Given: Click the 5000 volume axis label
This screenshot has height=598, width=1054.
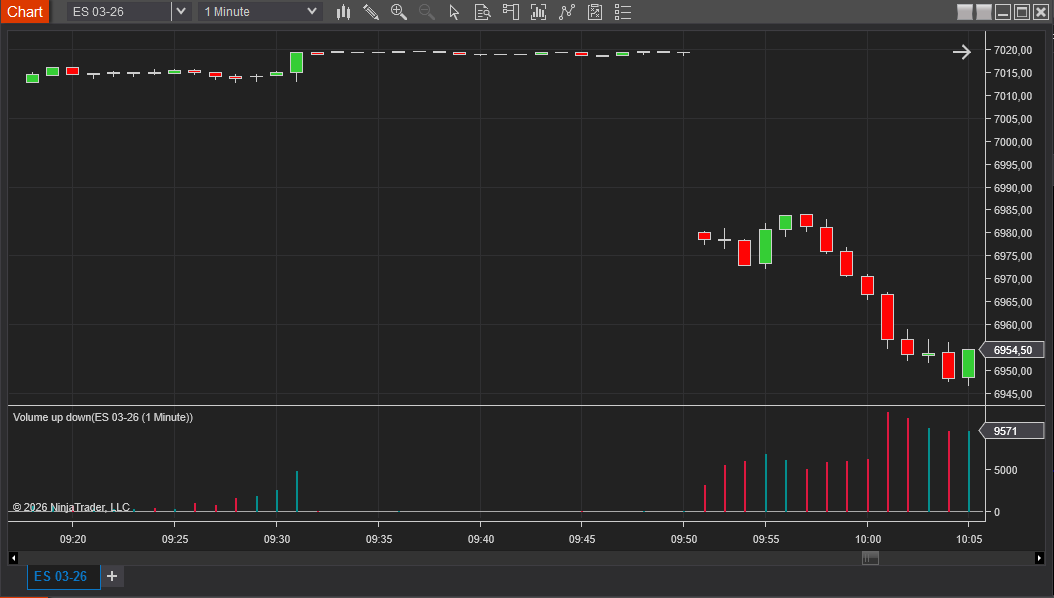Looking at the screenshot, I should point(1006,470).
